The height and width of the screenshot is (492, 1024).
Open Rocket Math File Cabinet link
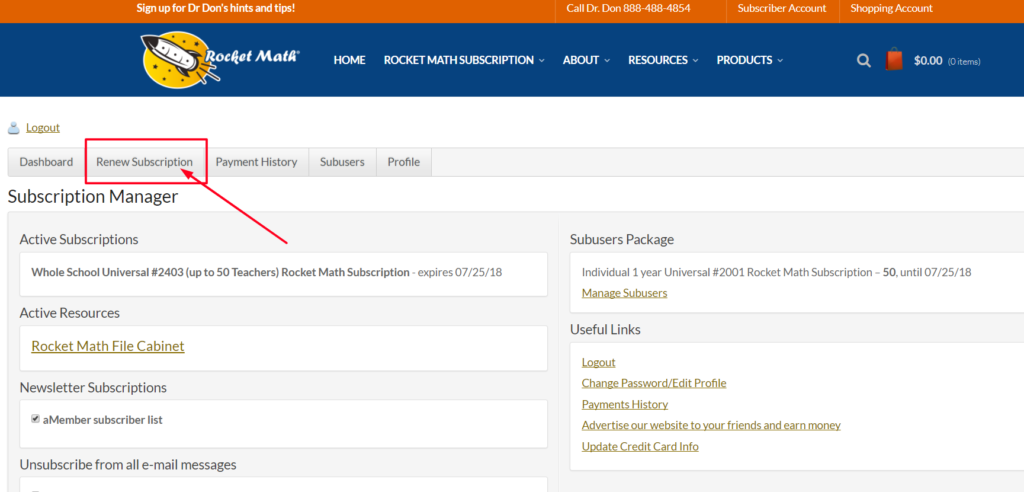[x=108, y=346]
